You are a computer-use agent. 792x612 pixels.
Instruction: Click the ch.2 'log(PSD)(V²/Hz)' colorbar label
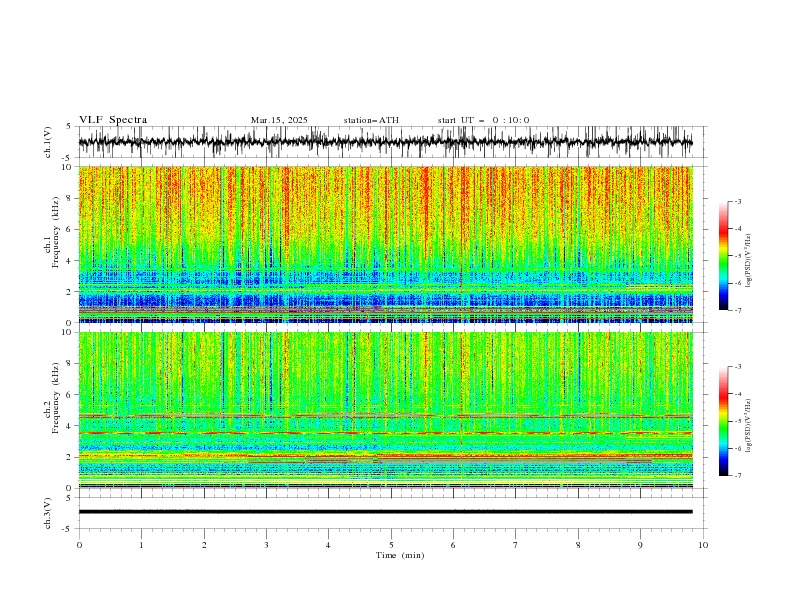[x=749, y=426]
